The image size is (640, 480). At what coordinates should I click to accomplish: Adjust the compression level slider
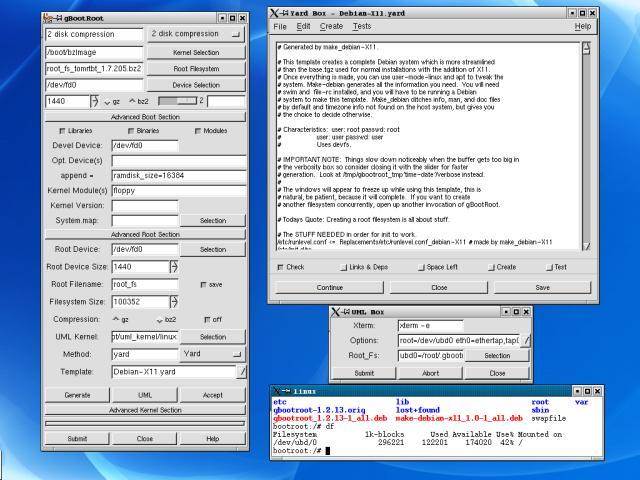pos(178,101)
